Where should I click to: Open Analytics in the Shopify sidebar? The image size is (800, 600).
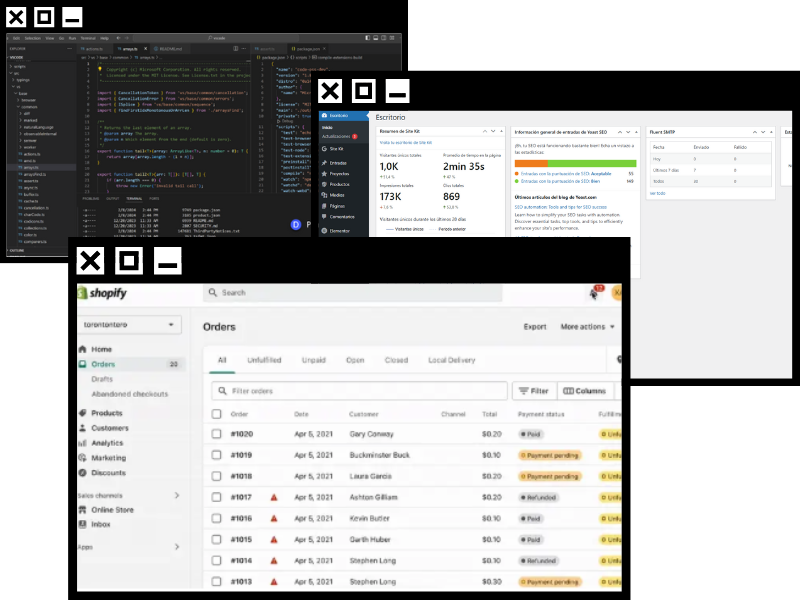(101, 443)
